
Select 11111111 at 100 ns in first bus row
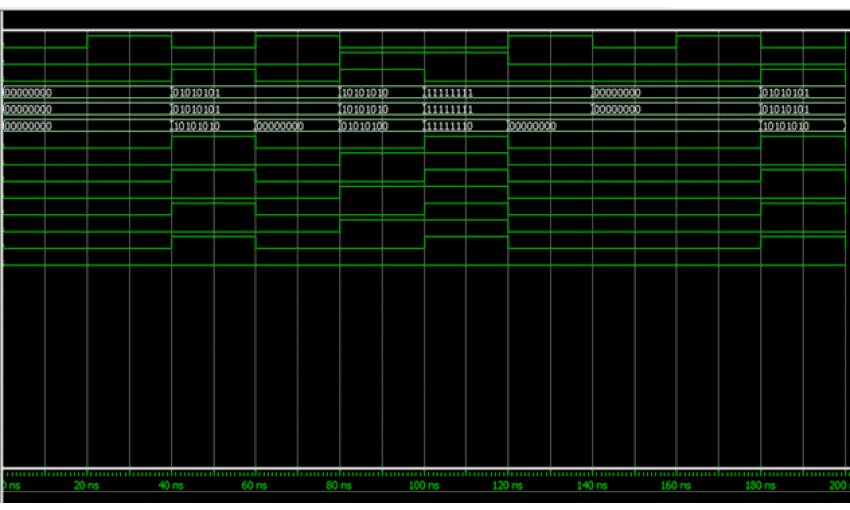pyautogui.click(x=449, y=93)
